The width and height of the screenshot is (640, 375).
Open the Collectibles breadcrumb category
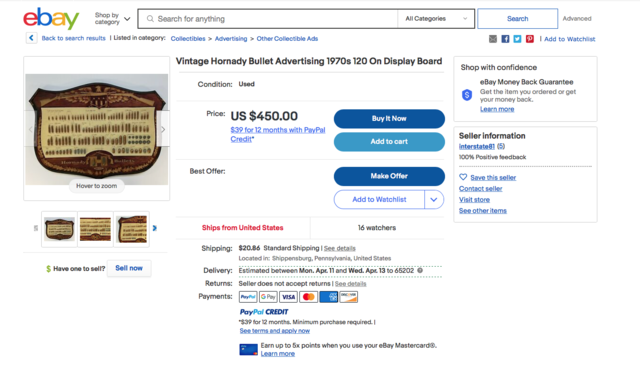188,38
